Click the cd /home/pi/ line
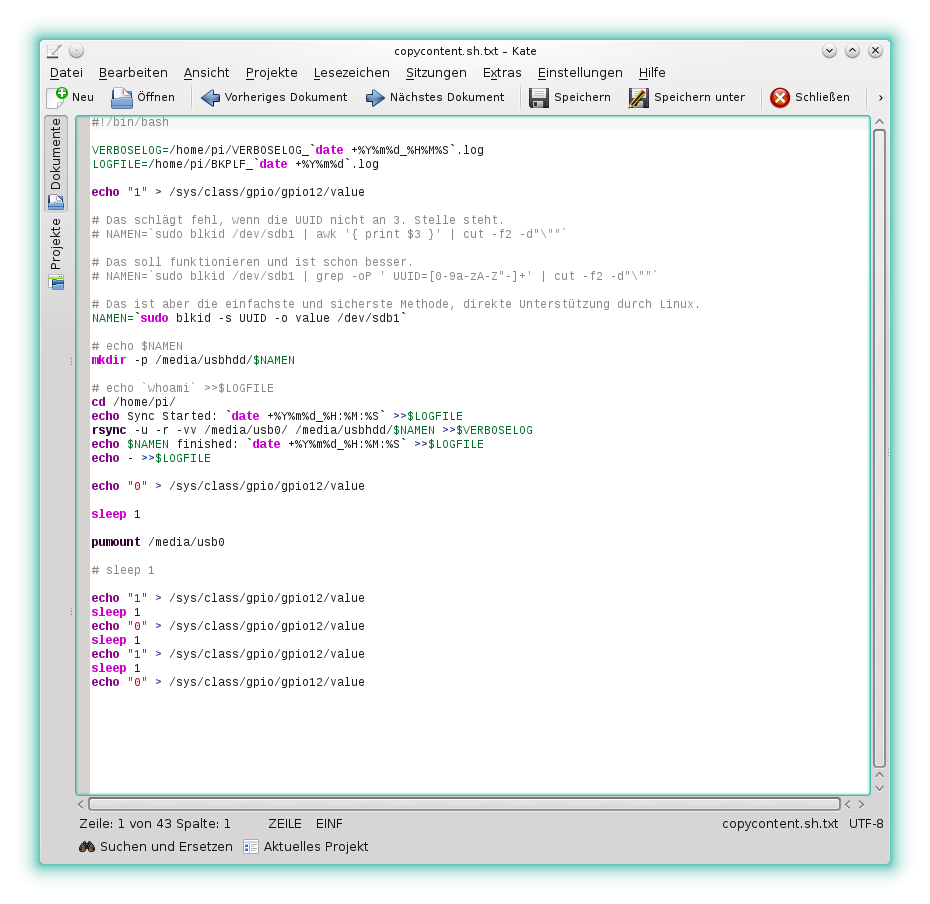The height and width of the screenshot is (904, 930). pos(133,402)
